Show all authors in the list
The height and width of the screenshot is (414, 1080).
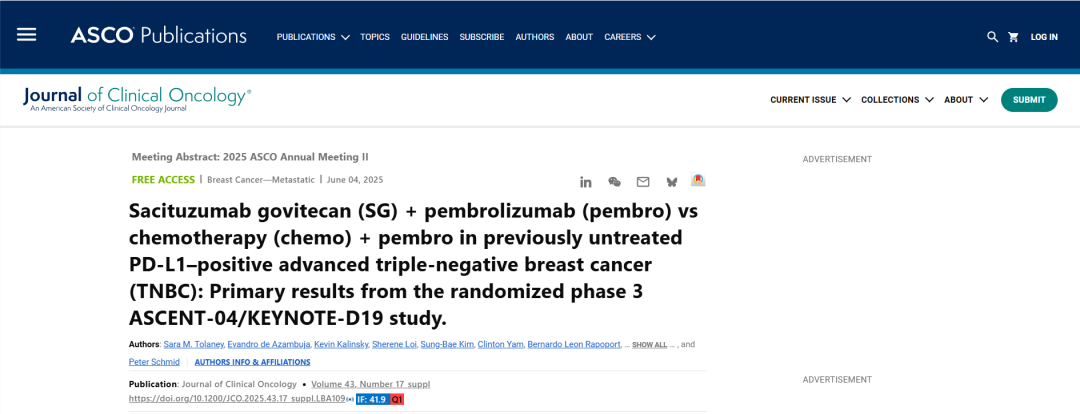click(x=649, y=345)
